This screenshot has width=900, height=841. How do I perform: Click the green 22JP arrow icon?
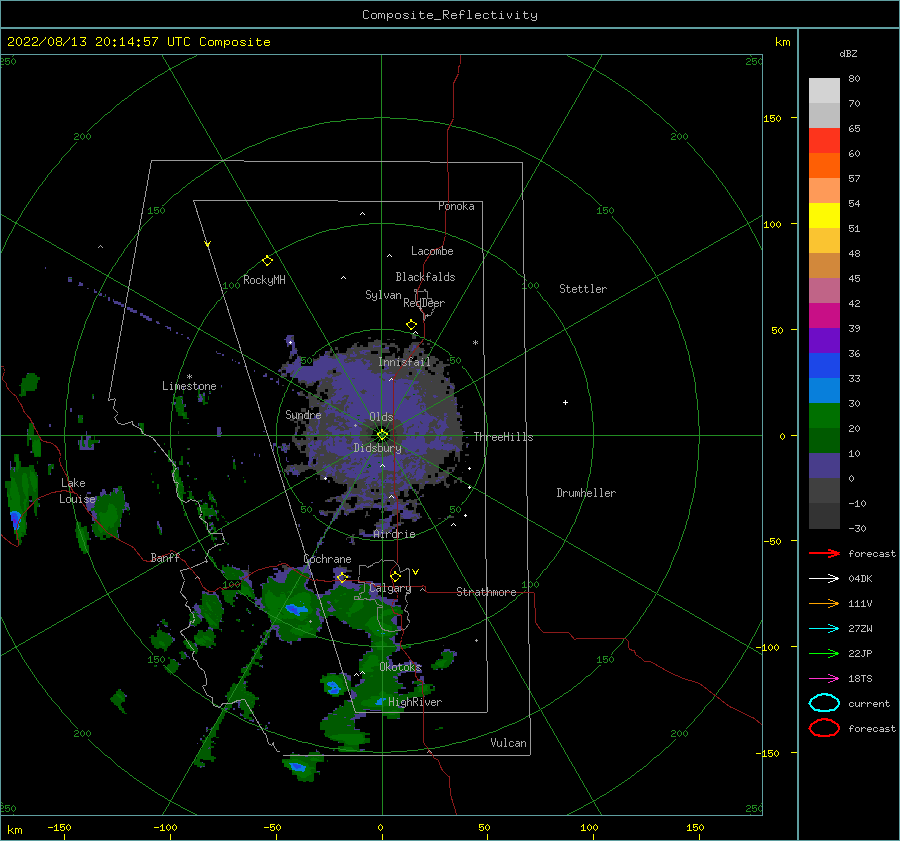pos(824,653)
